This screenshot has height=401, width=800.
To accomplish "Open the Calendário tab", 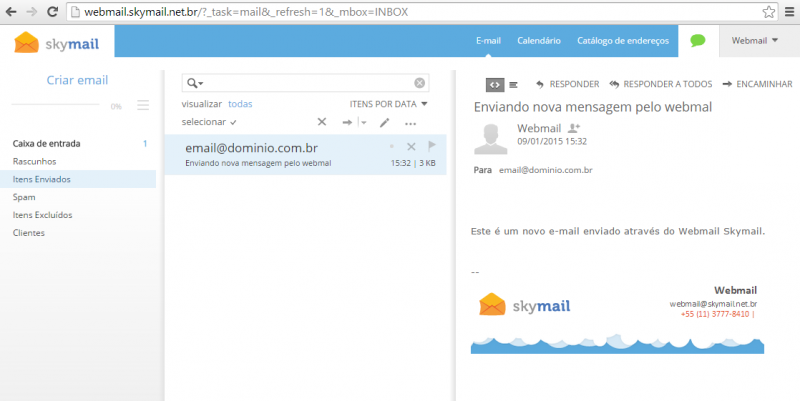I will [x=538, y=41].
